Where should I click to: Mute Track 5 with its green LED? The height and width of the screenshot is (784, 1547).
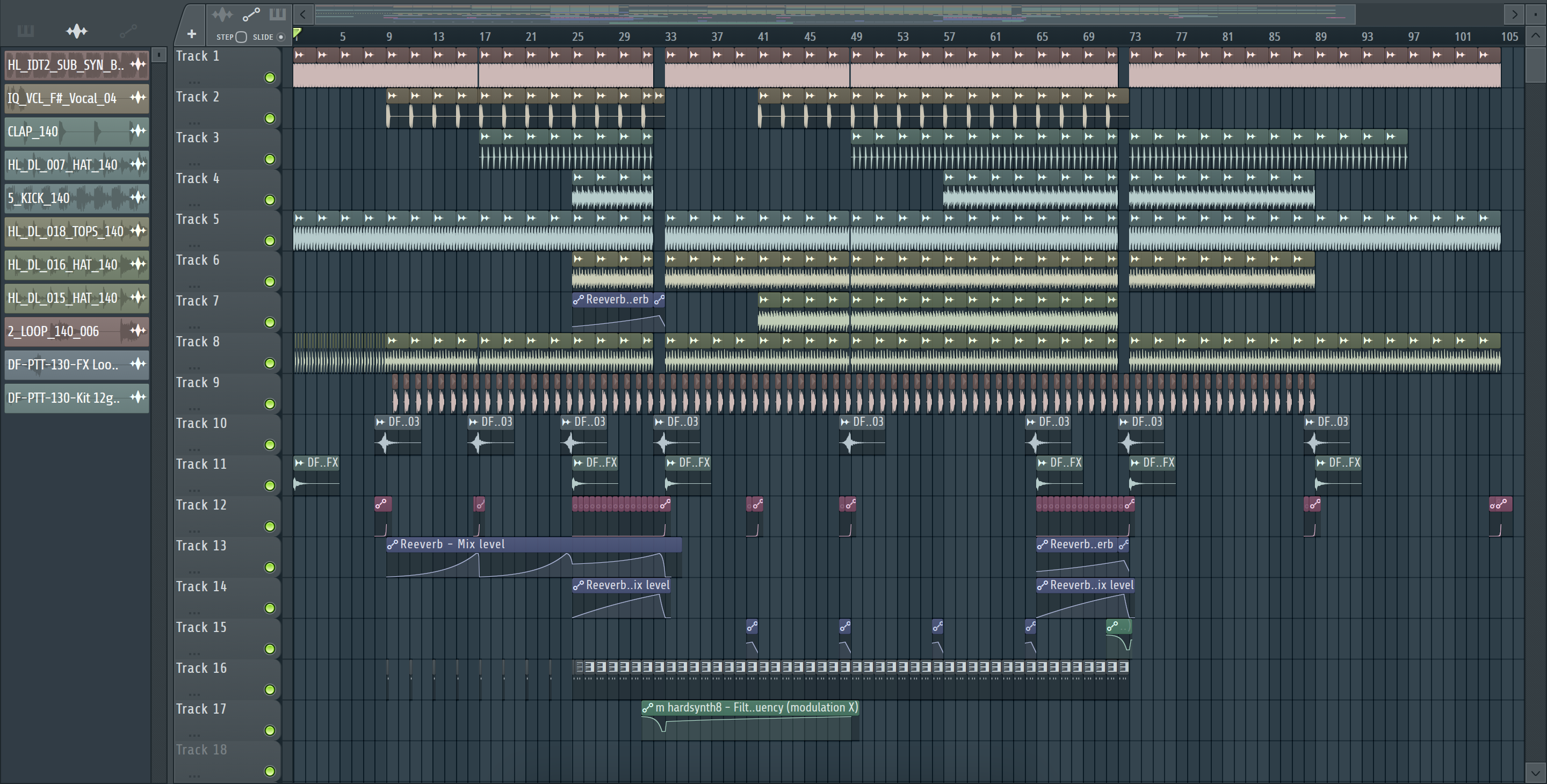270,241
